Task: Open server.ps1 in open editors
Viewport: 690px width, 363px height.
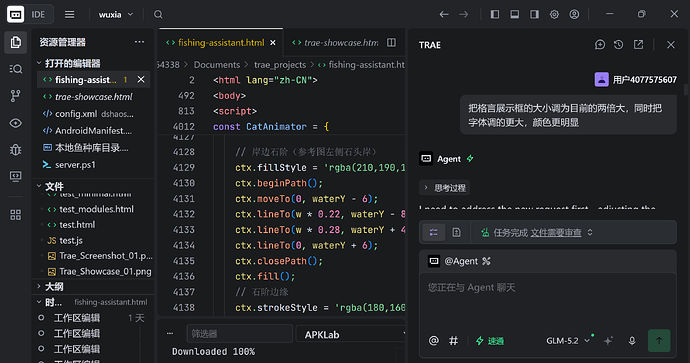Action: tap(94, 165)
